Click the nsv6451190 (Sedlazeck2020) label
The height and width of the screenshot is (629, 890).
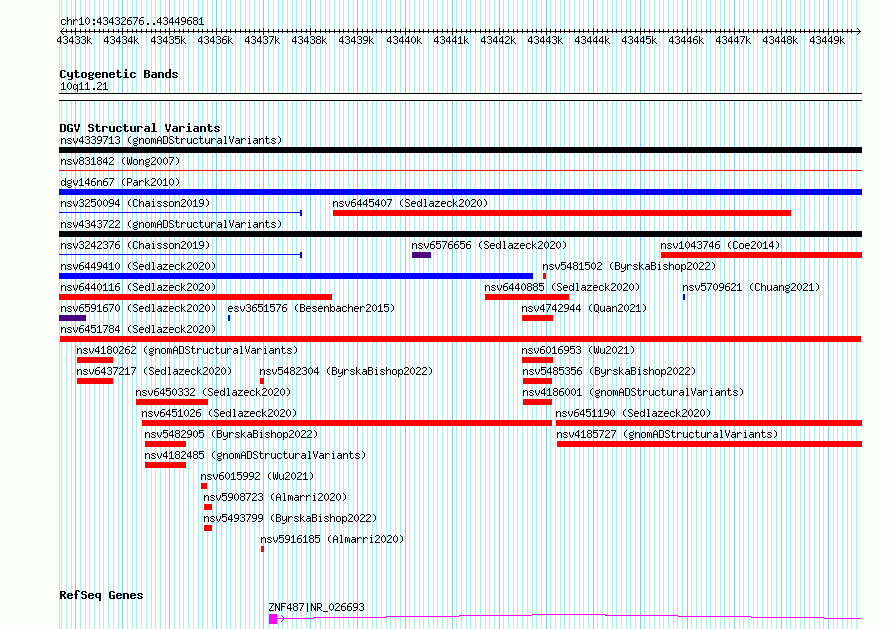tap(633, 413)
